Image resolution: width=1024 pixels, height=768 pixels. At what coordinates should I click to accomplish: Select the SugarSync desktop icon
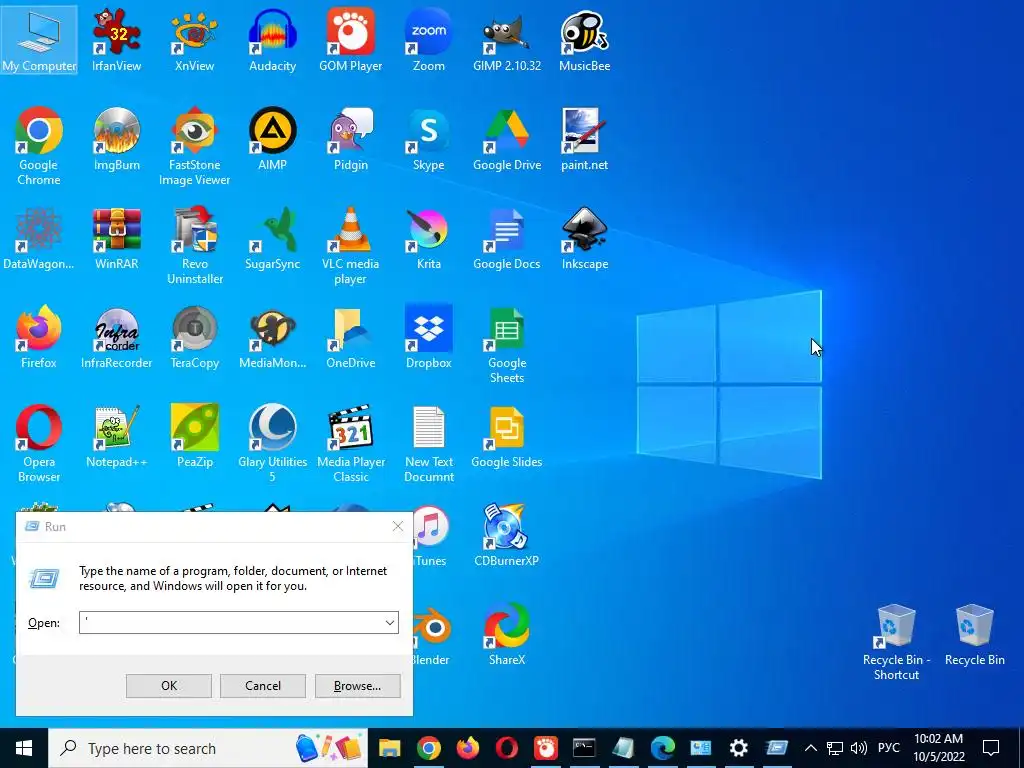coord(272,238)
